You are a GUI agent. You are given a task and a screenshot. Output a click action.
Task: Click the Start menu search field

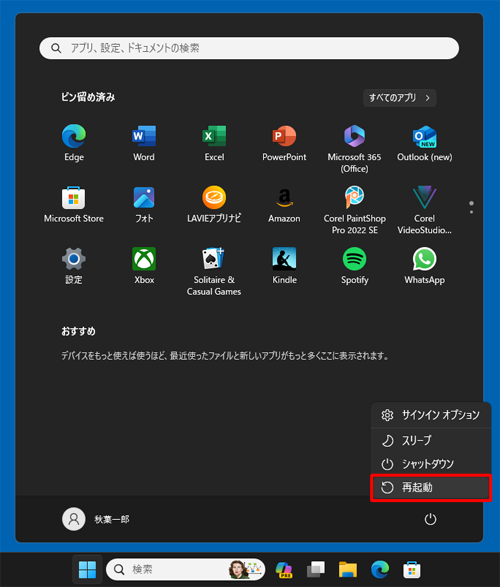[x=249, y=48]
